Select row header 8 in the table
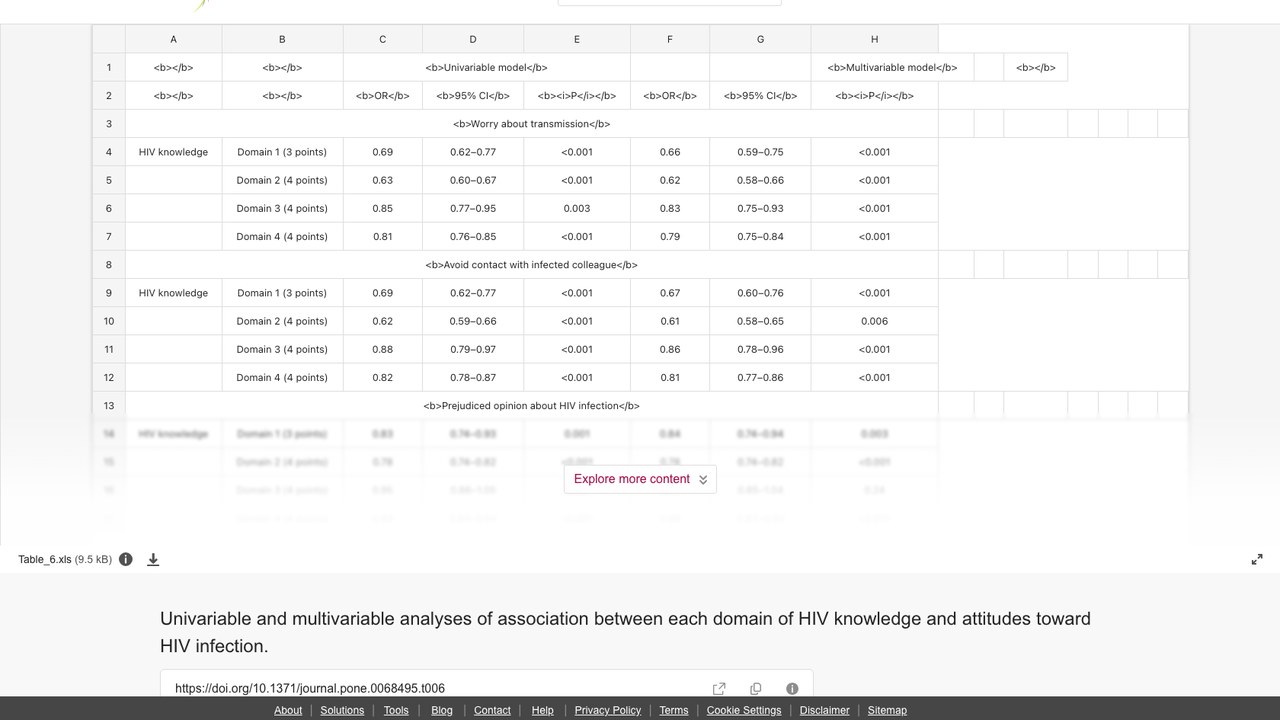Viewport: 1280px width, 720px height. (109, 265)
